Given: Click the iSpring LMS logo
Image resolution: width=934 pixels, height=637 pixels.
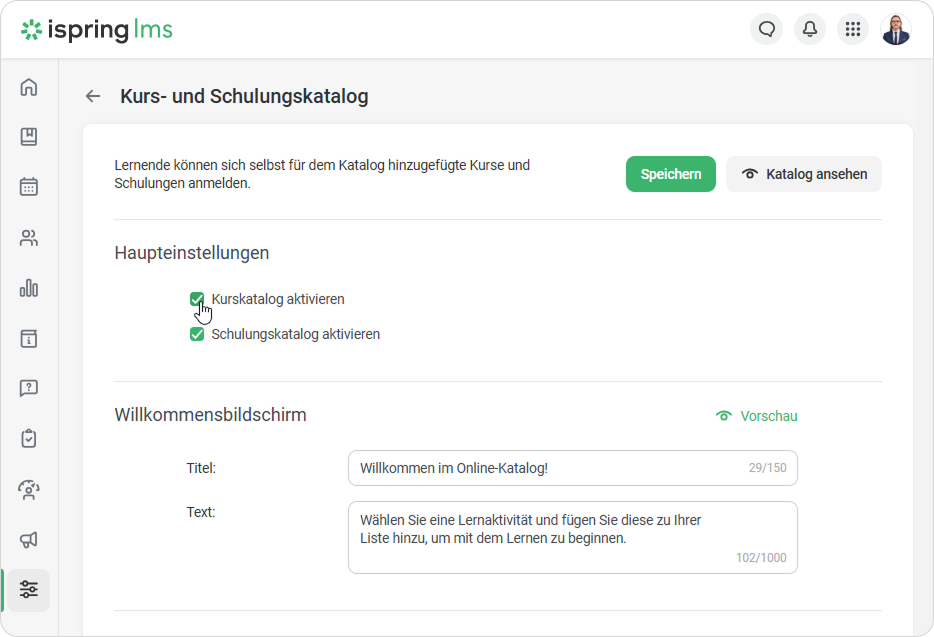Looking at the screenshot, I should coord(97,30).
